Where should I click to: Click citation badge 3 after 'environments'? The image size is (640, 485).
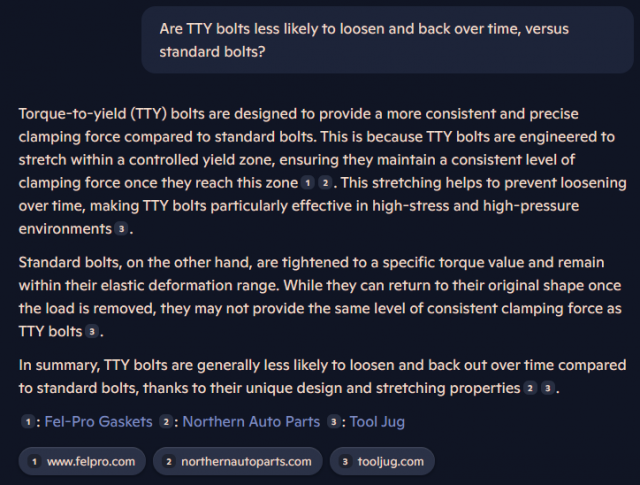click(121, 229)
